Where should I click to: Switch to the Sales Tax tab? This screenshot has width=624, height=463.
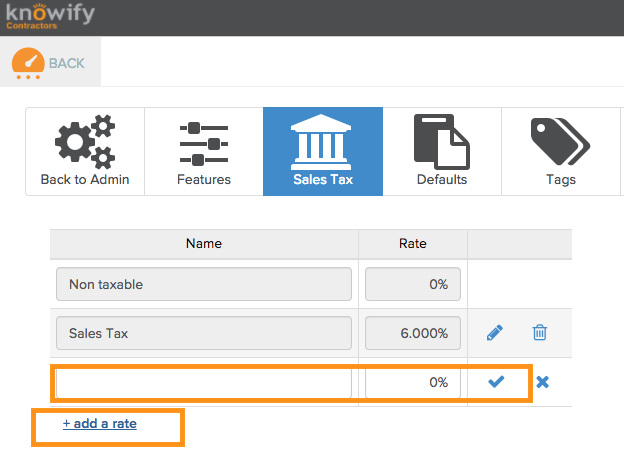pyautogui.click(x=323, y=152)
